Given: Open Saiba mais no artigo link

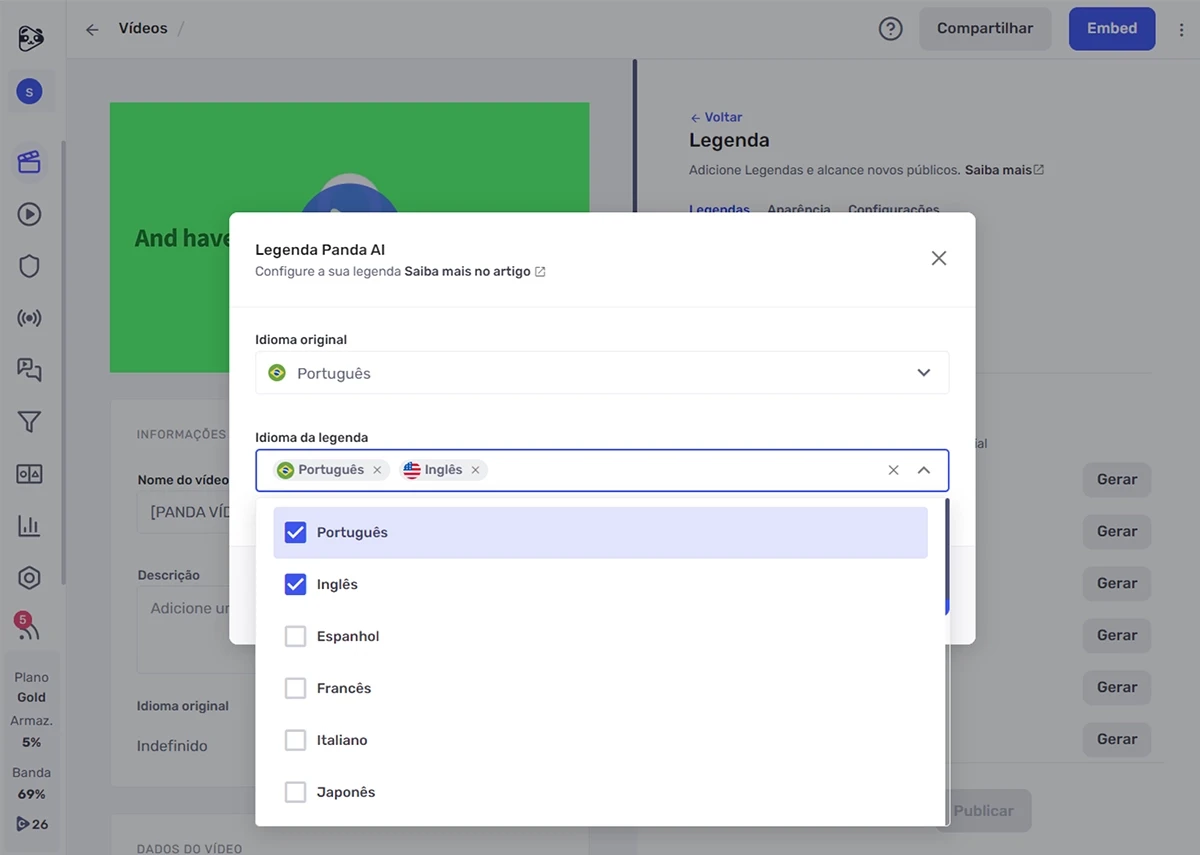Looking at the screenshot, I should coord(475,271).
